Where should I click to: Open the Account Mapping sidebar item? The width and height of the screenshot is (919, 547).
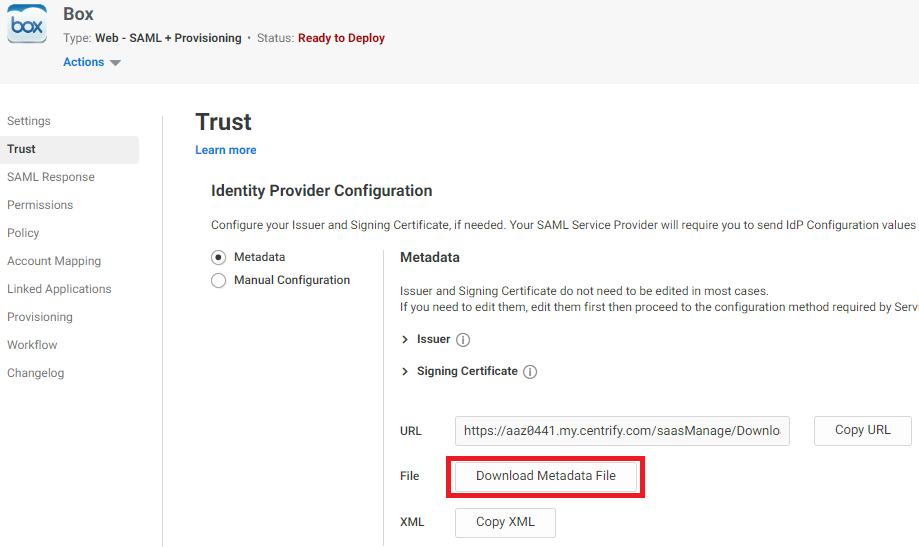point(54,261)
